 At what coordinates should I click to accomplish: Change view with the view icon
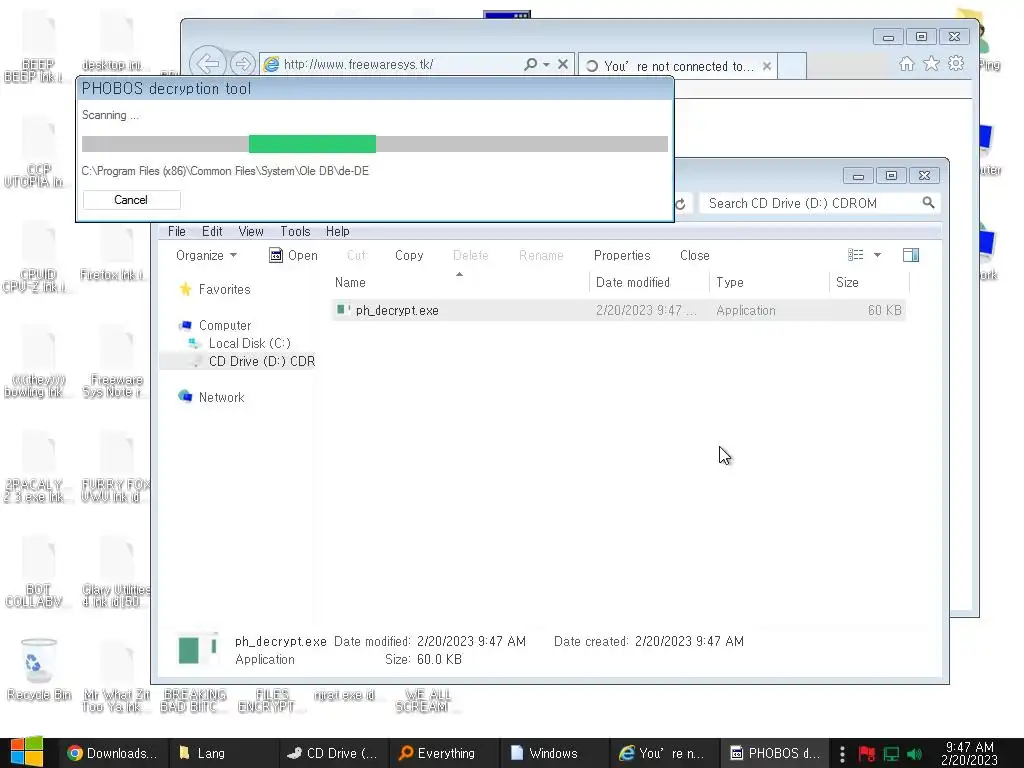856,255
